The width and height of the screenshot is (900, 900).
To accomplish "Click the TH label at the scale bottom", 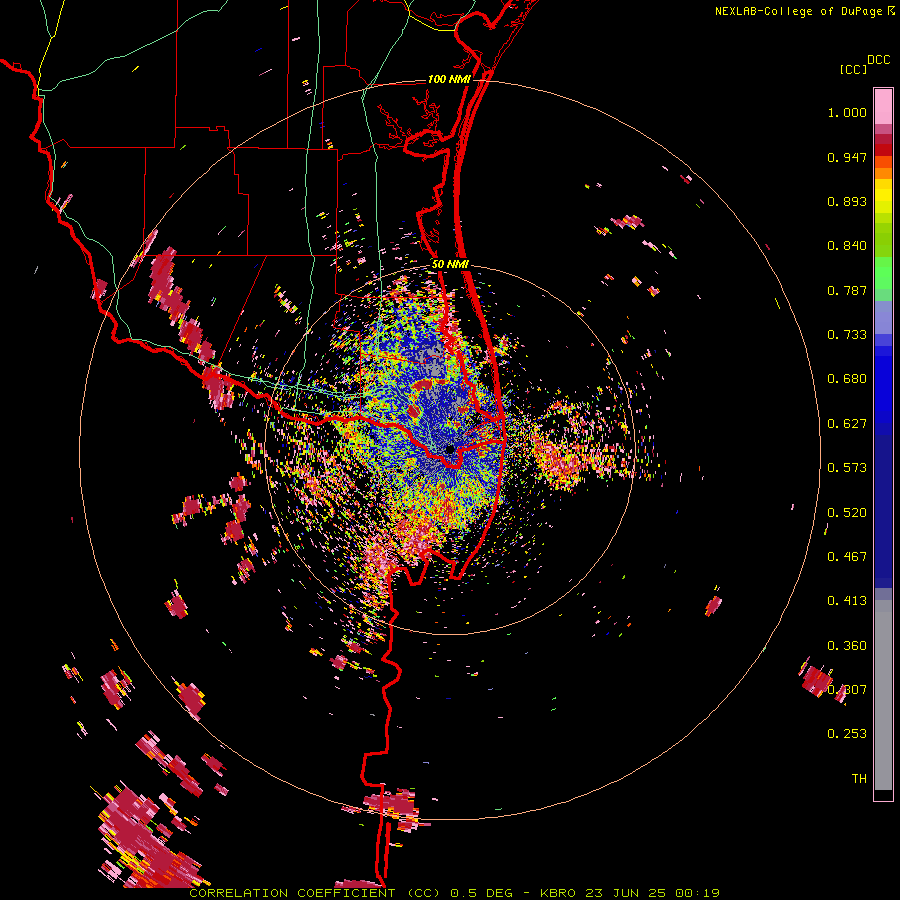I will tap(859, 779).
